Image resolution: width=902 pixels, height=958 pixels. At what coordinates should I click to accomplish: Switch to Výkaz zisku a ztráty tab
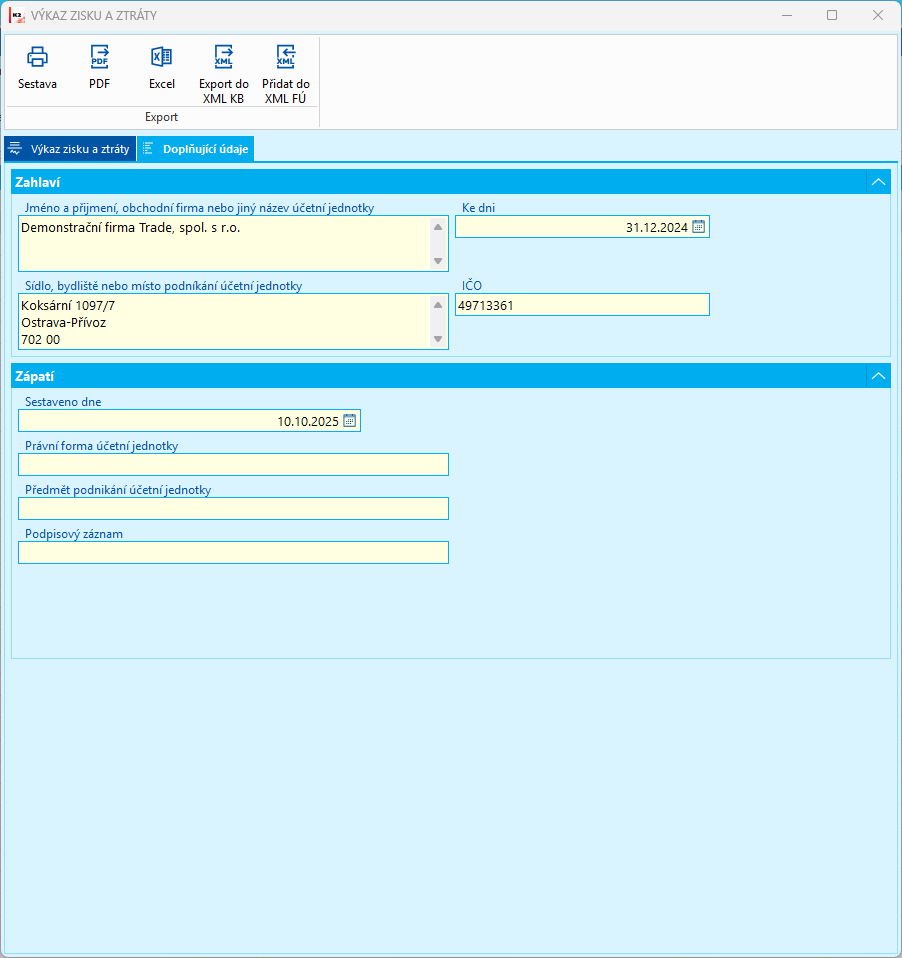click(70, 149)
